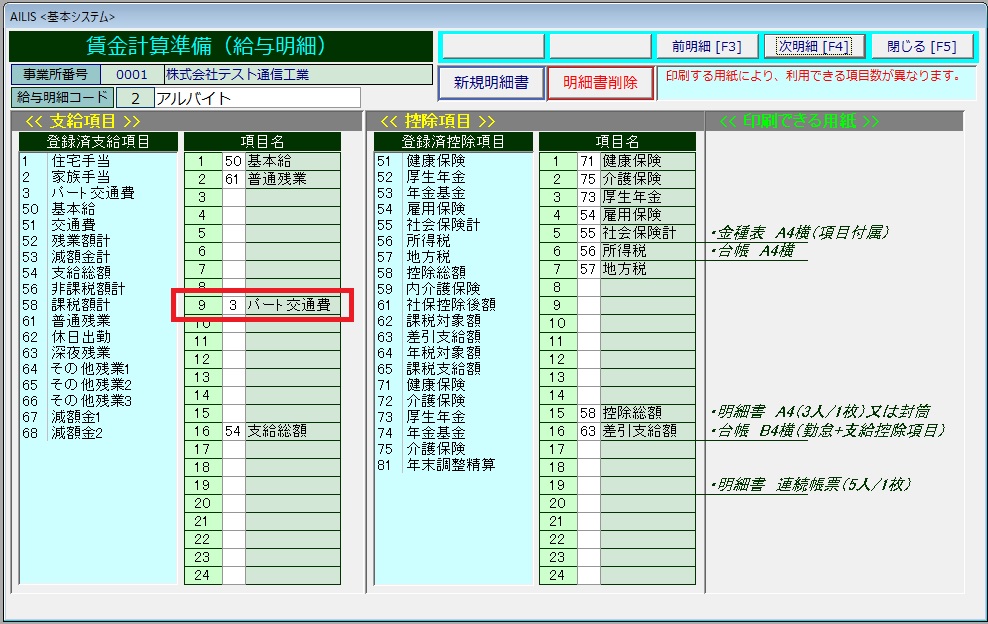The height and width of the screenshot is (624, 988).
Task: Click the 給与明細コード name field アルバイト
Action: tap(257, 98)
